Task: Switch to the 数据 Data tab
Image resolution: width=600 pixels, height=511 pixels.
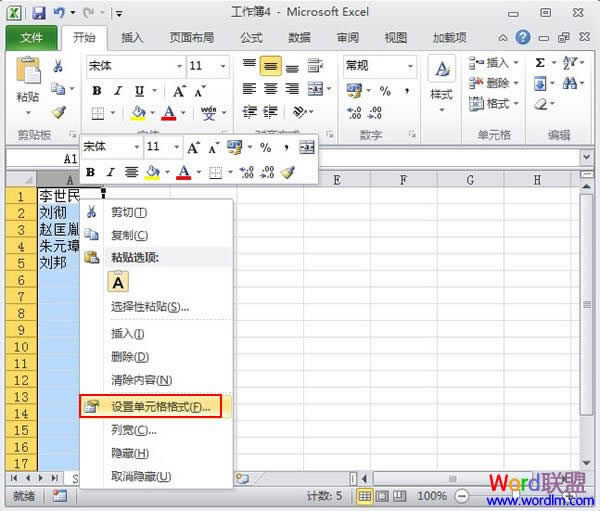Action: (x=299, y=38)
